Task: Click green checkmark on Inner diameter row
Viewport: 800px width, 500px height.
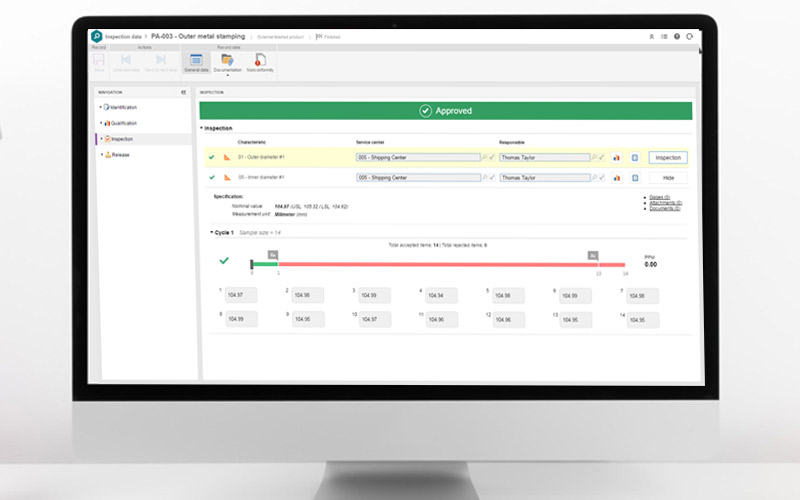Action: tap(211, 177)
